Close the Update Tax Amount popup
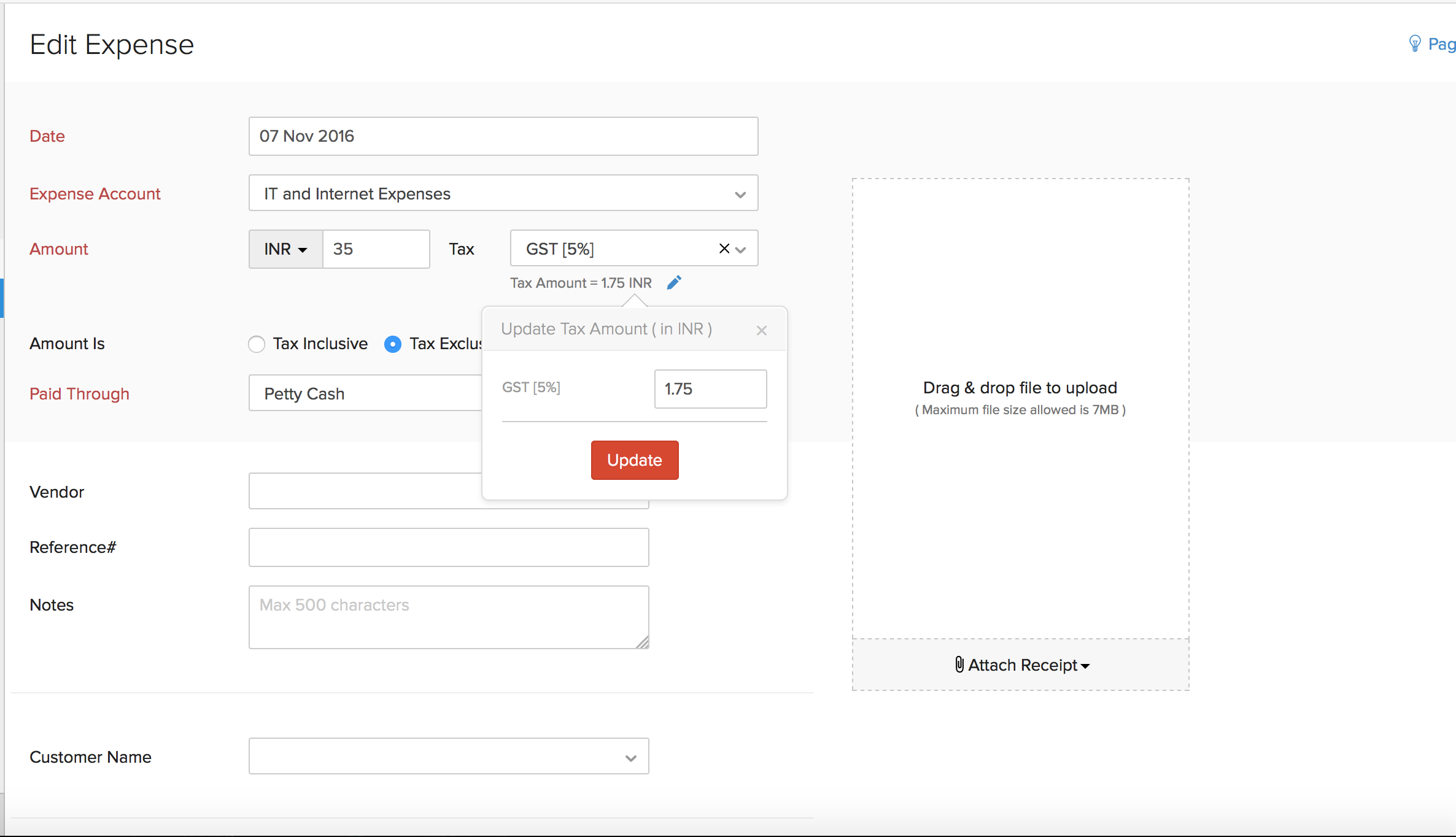The height and width of the screenshot is (837, 1456). click(762, 330)
